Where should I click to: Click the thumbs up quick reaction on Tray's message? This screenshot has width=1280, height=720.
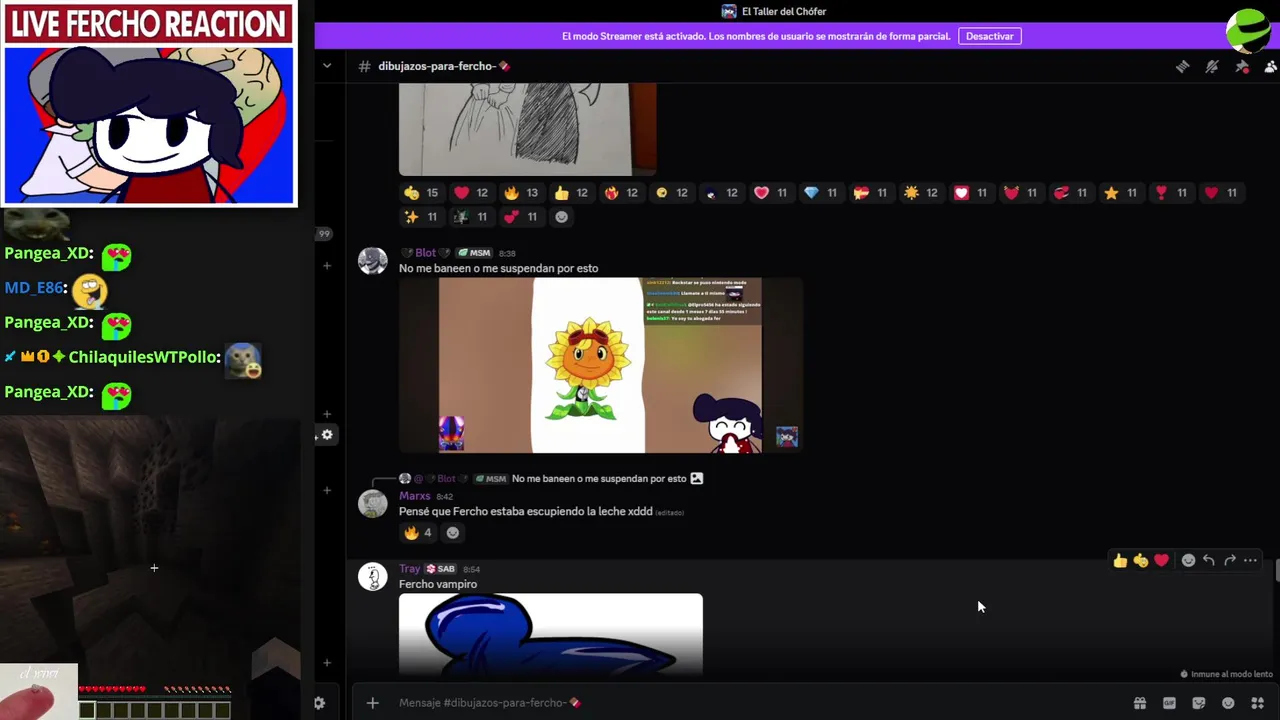coord(1120,561)
